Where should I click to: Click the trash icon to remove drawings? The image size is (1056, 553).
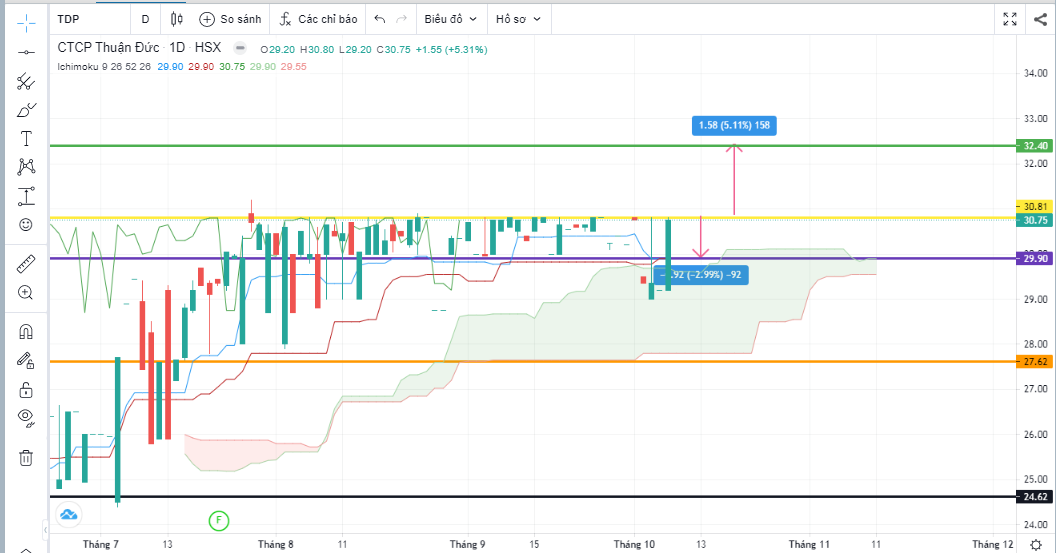coord(27,458)
